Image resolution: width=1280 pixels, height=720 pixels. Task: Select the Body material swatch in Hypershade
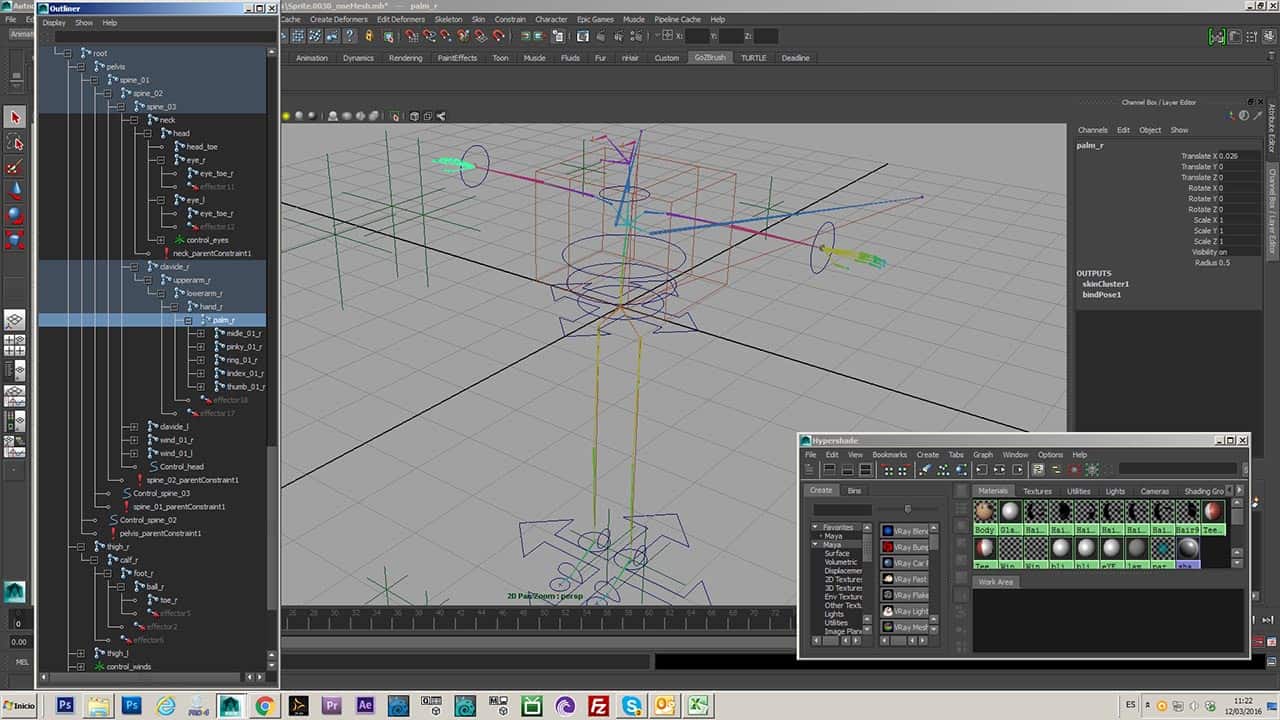click(x=985, y=513)
